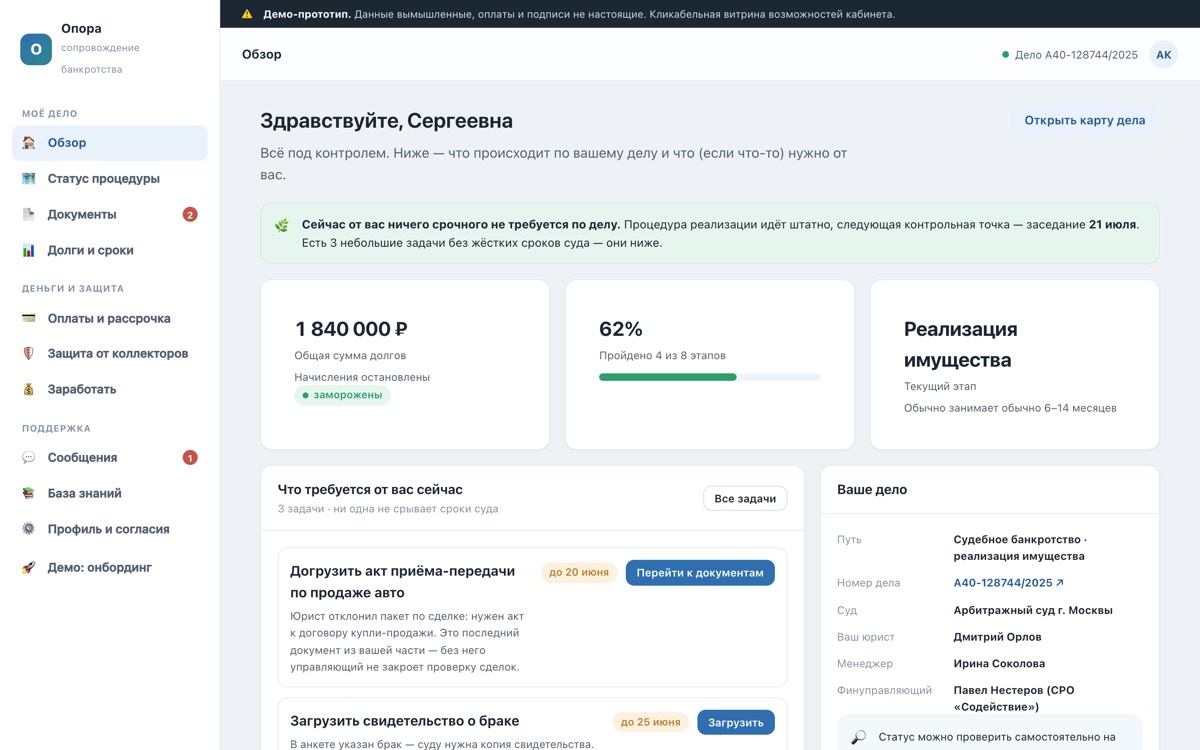The image size is (1200, 750).
Task: Click the map icon beside Статус процедуры
Action: pos(29,179)
